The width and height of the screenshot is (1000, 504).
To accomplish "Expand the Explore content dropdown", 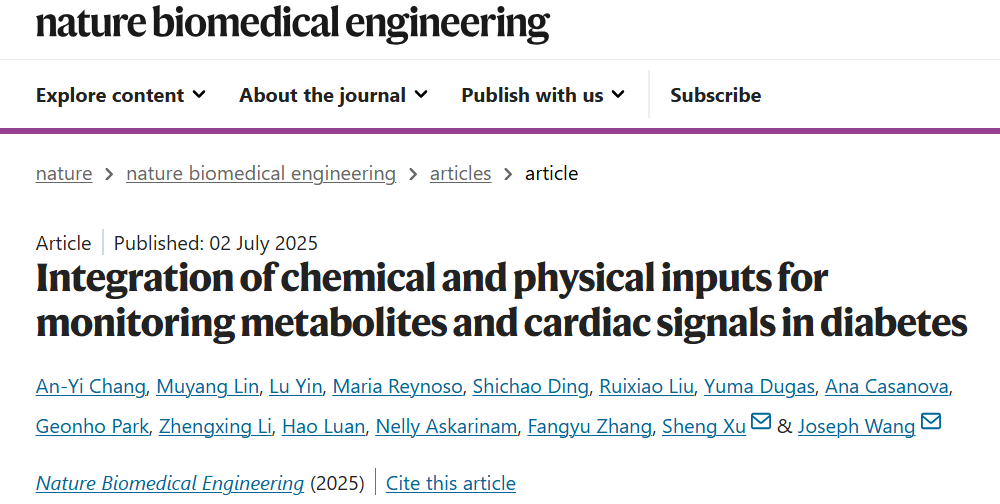I will click(121, 95).
